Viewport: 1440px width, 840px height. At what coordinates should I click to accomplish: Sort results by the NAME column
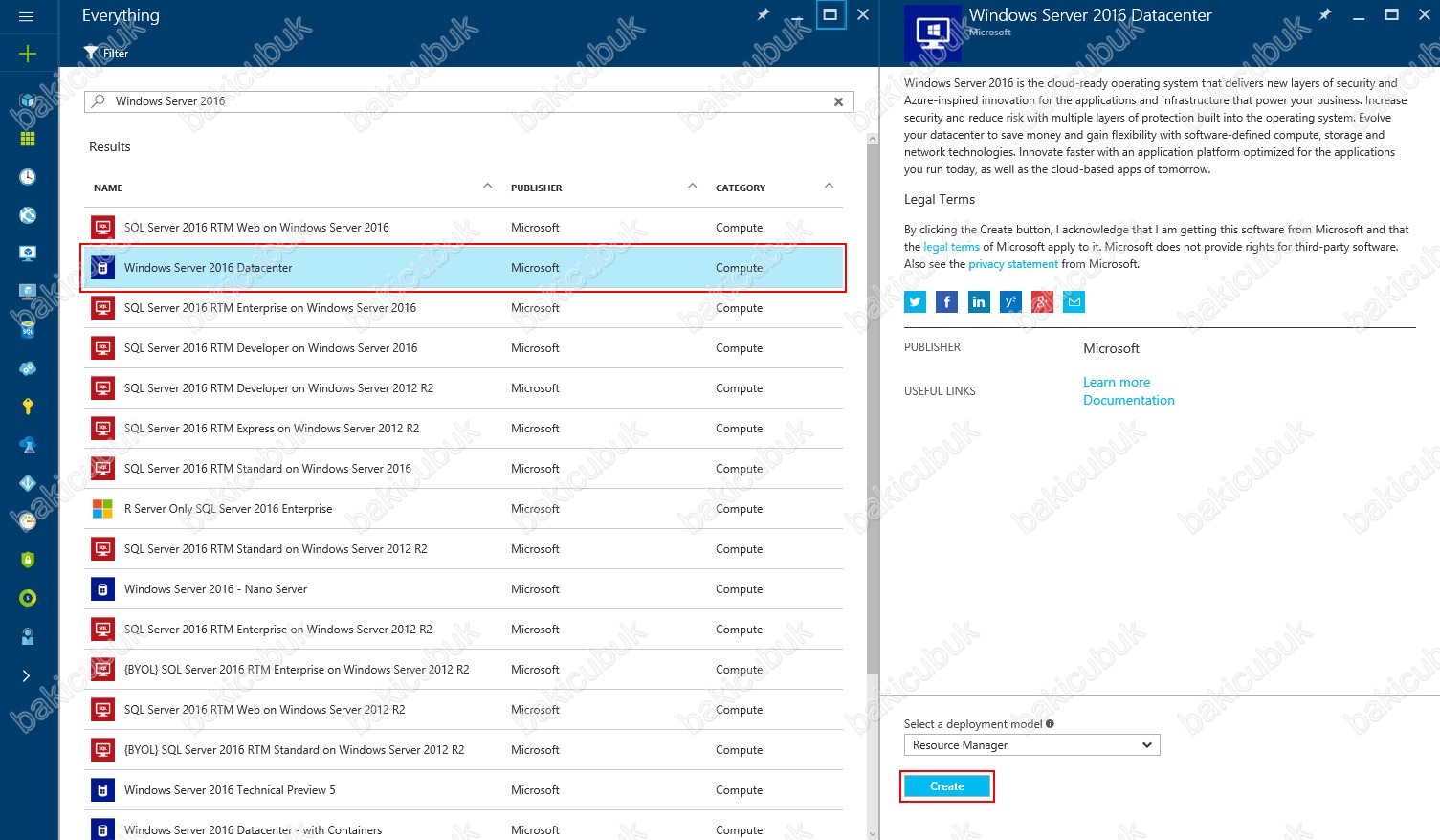pyautogui.click(x=108, y=188)
